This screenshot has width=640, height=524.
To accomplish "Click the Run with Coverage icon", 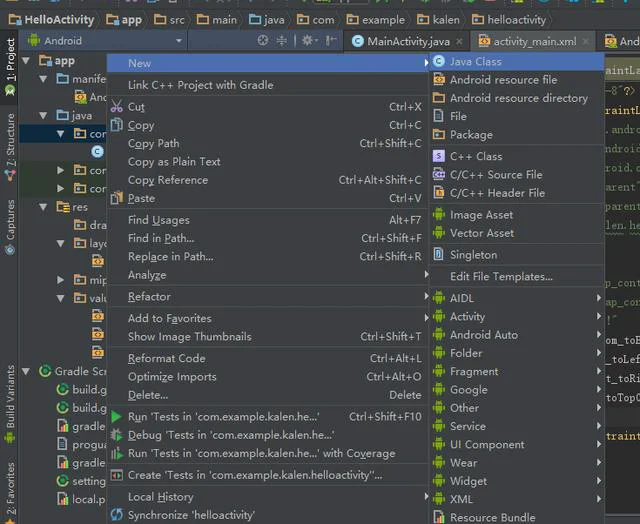I will click(117, 453).
